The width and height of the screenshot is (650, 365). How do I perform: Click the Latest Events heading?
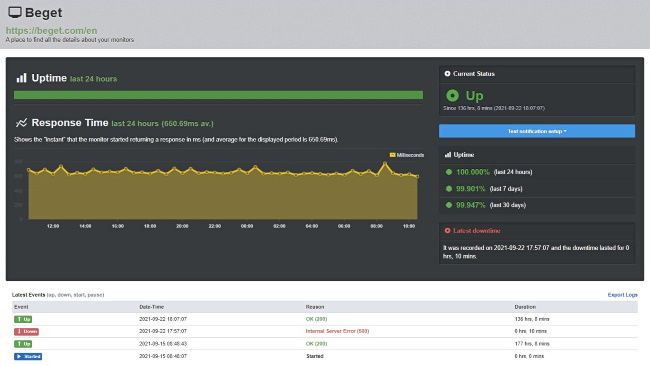28,295
